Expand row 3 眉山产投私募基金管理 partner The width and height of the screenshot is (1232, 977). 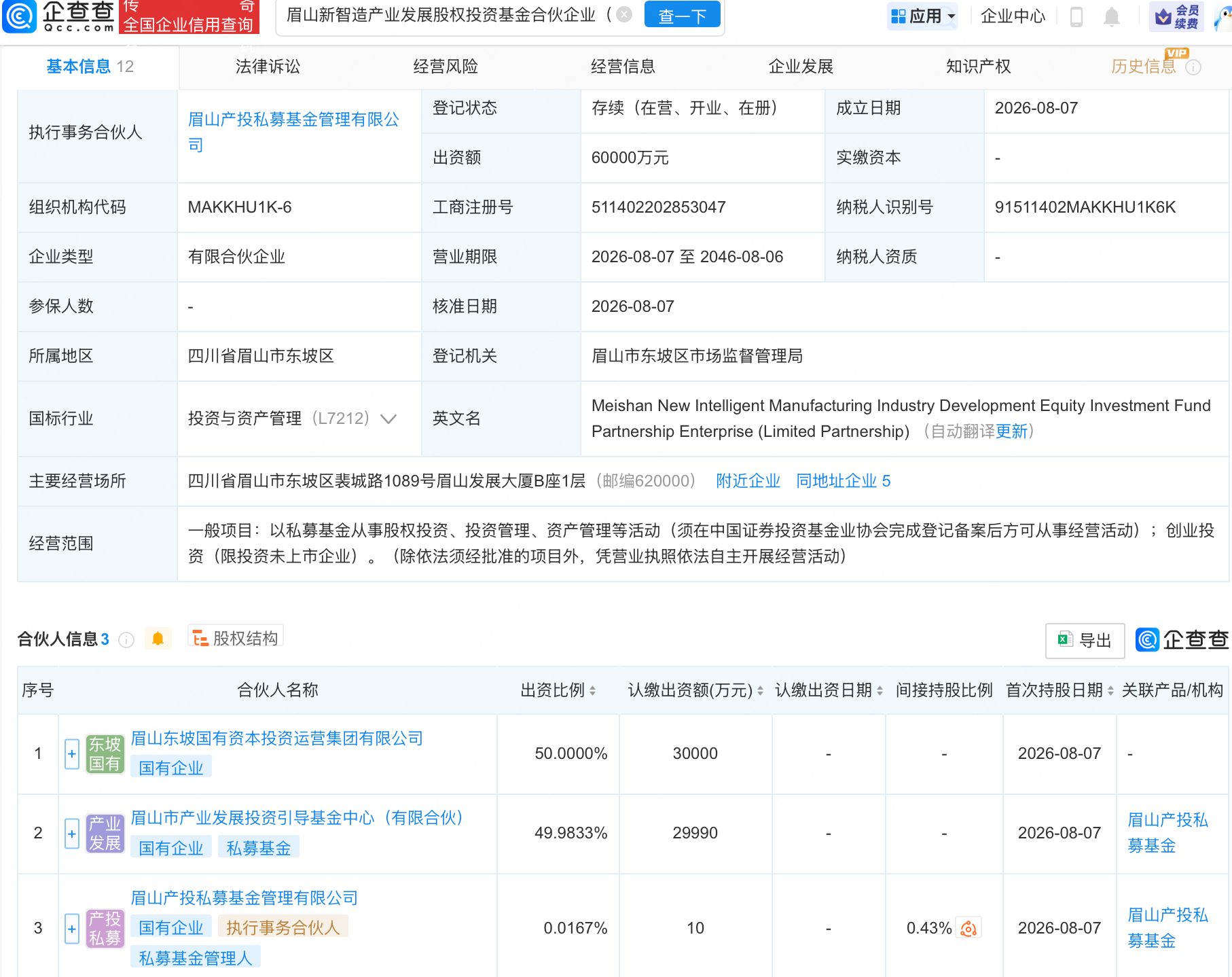72,929
